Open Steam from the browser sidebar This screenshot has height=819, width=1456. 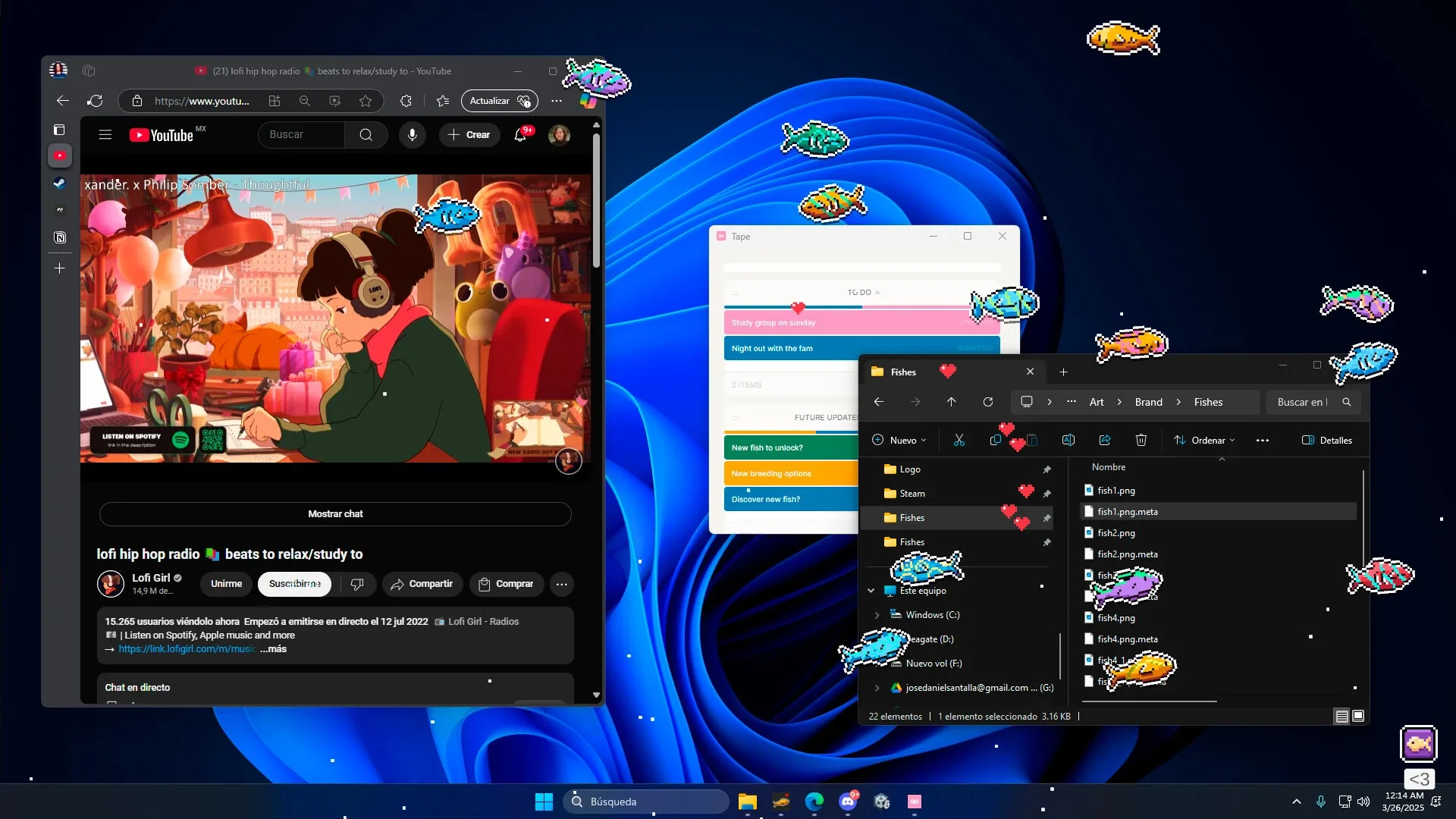tap(59, 183)
